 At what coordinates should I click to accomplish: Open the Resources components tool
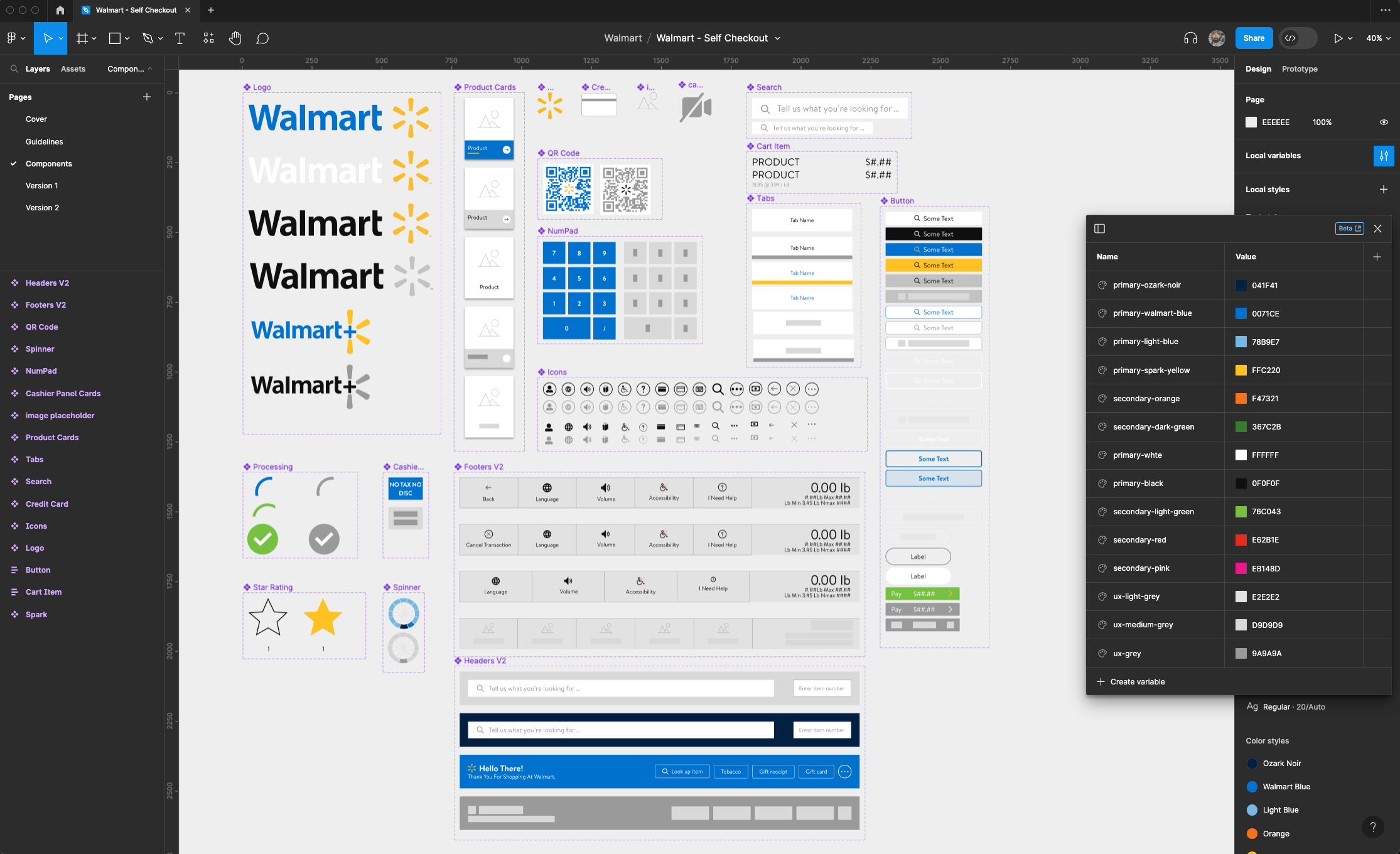coord(208,38)
